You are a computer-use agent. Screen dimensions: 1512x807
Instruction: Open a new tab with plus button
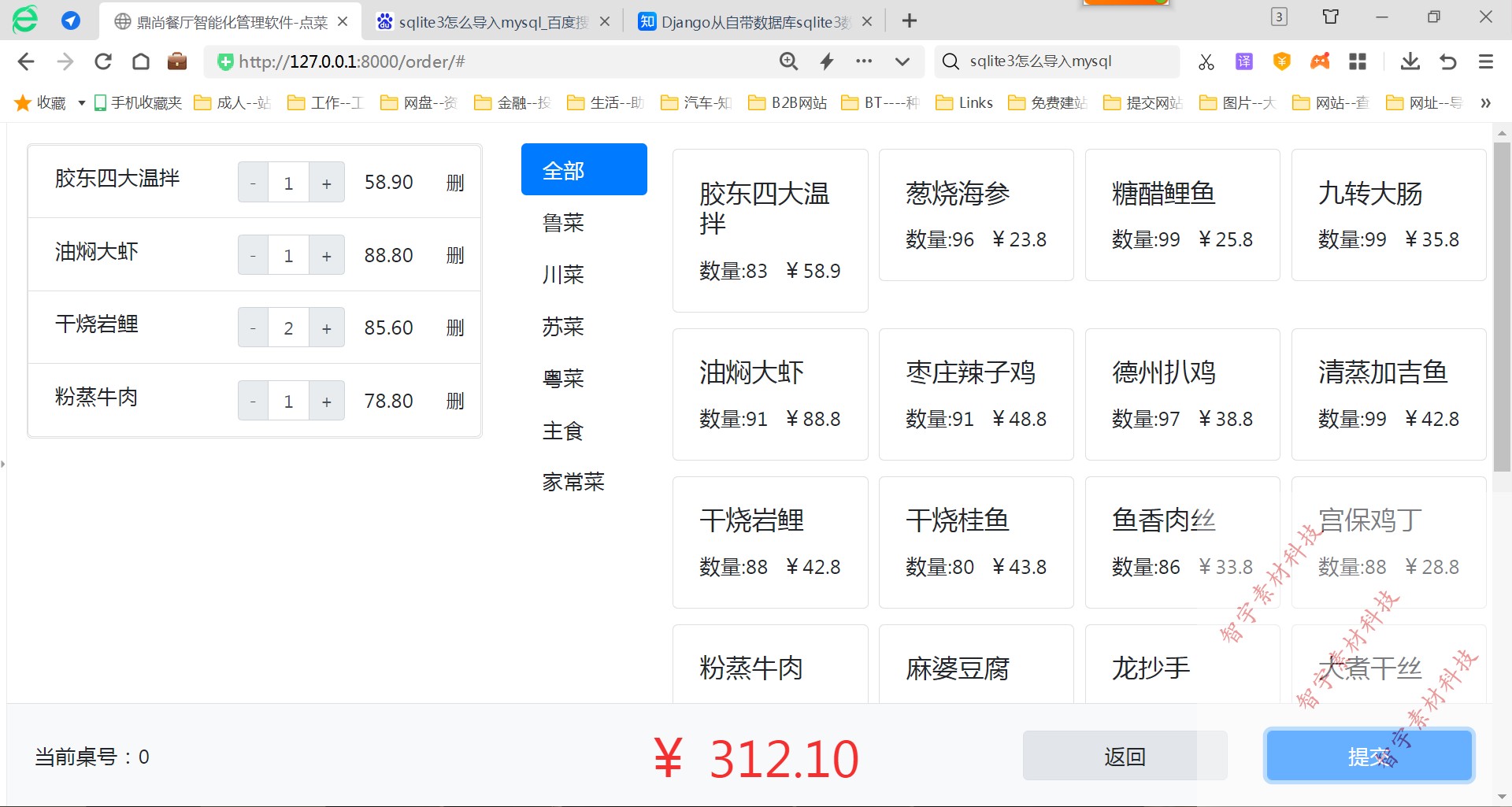point(910,20)
